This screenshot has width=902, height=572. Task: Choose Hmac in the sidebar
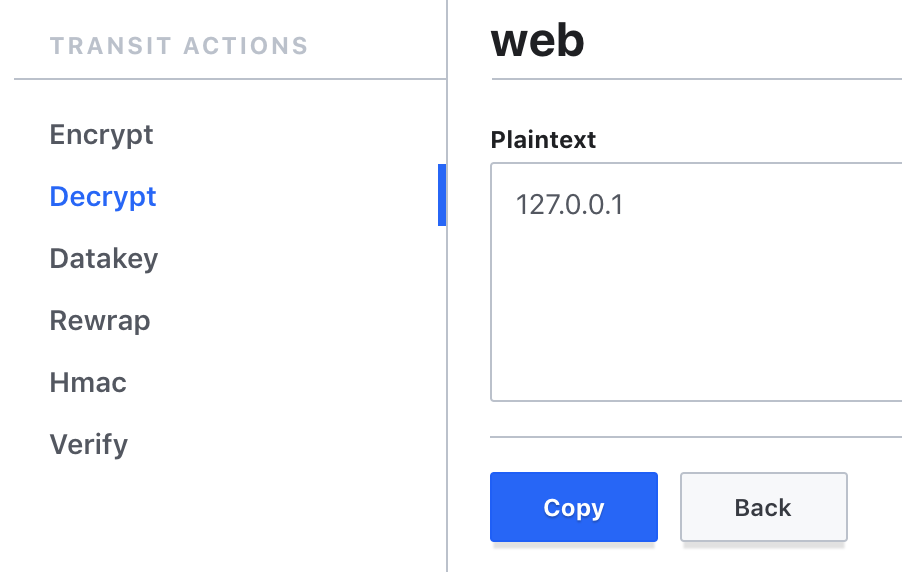pos(88,383)
